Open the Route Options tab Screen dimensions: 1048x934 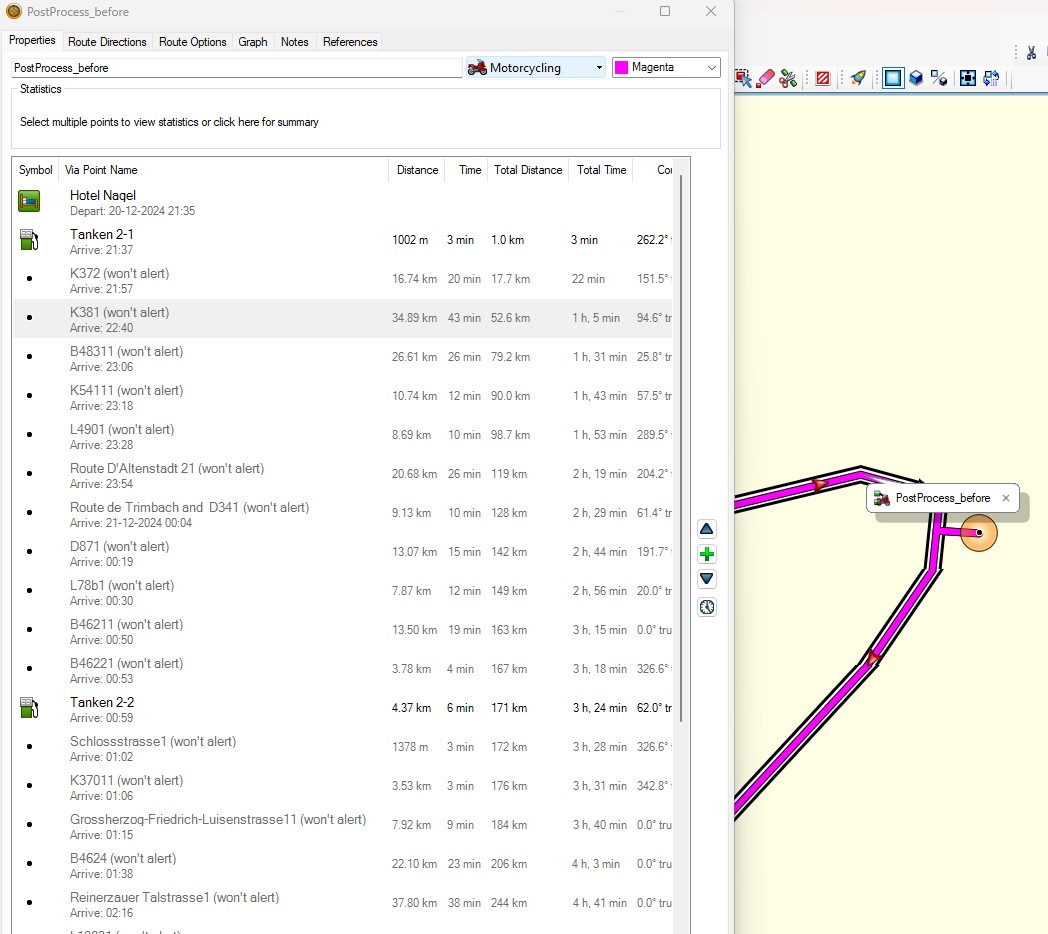pyautogui.click(x=193, y=42)
